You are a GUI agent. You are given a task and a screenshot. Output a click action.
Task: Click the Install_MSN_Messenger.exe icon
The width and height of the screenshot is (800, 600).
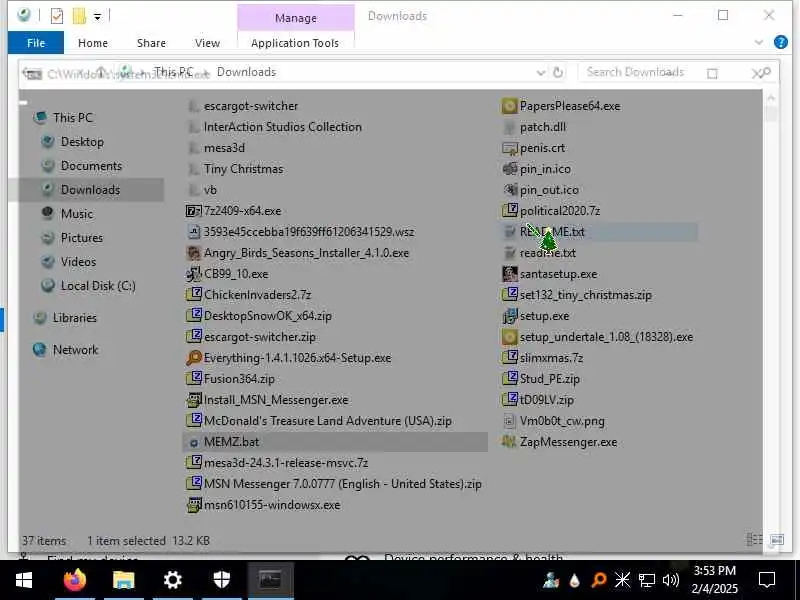193,400
